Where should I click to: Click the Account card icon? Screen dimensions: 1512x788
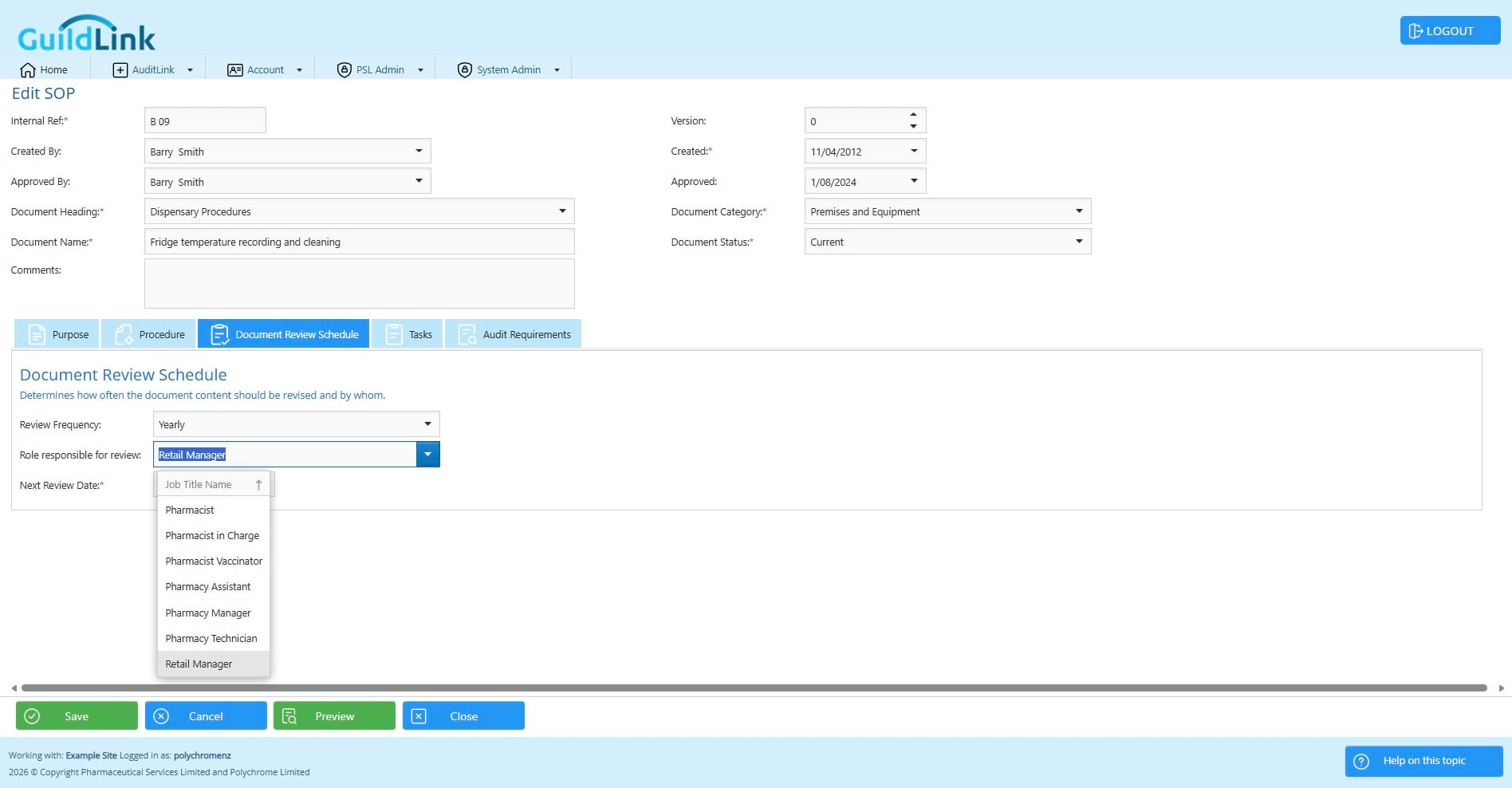pos(235,70)
